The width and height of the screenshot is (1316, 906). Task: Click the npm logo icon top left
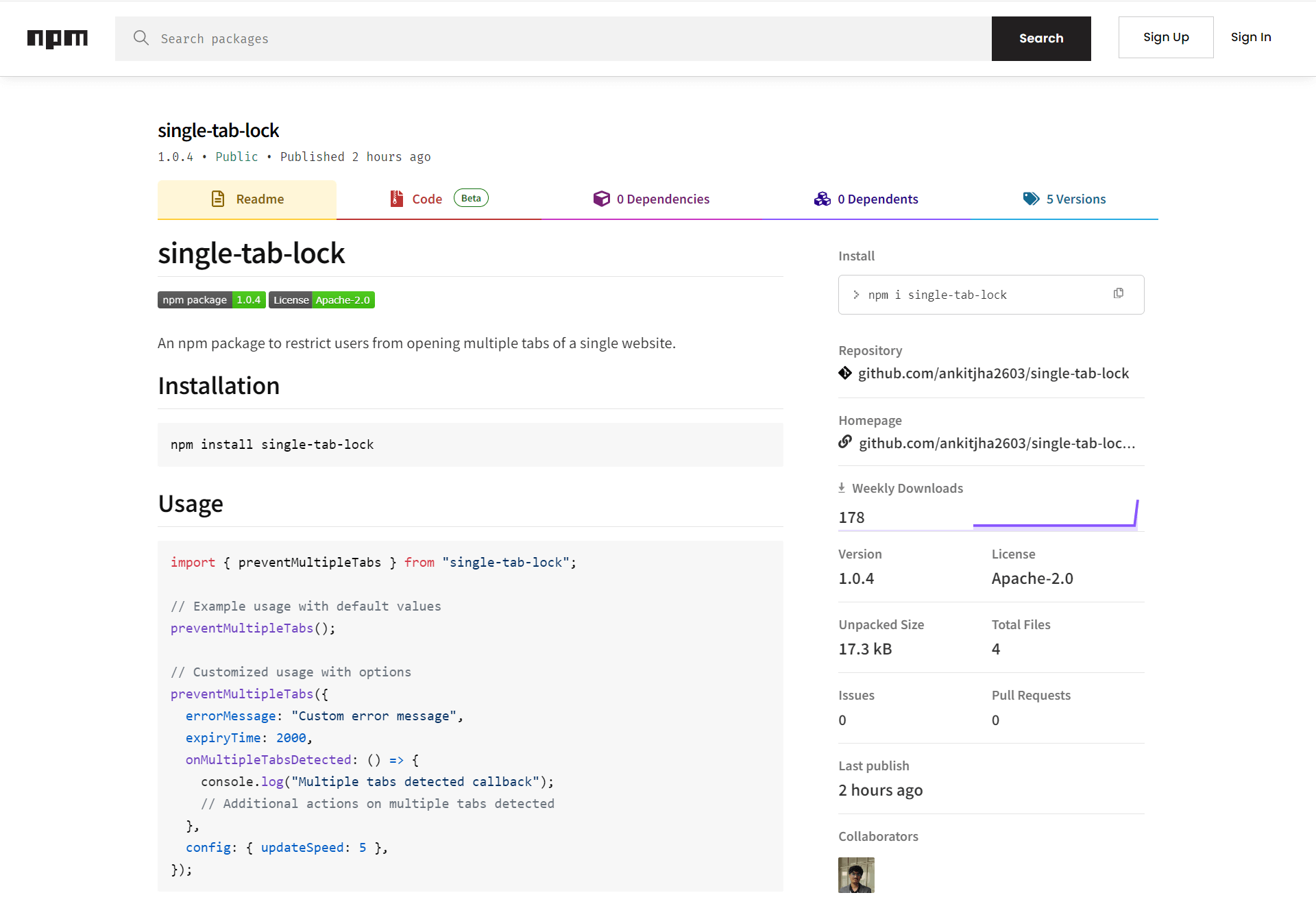coord(57,37)
